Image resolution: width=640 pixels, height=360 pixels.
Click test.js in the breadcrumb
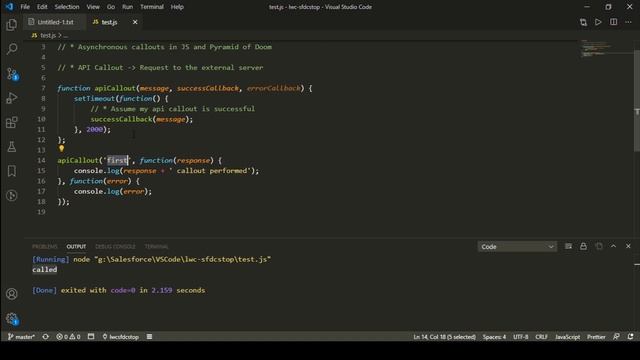[x=48, y=36]
